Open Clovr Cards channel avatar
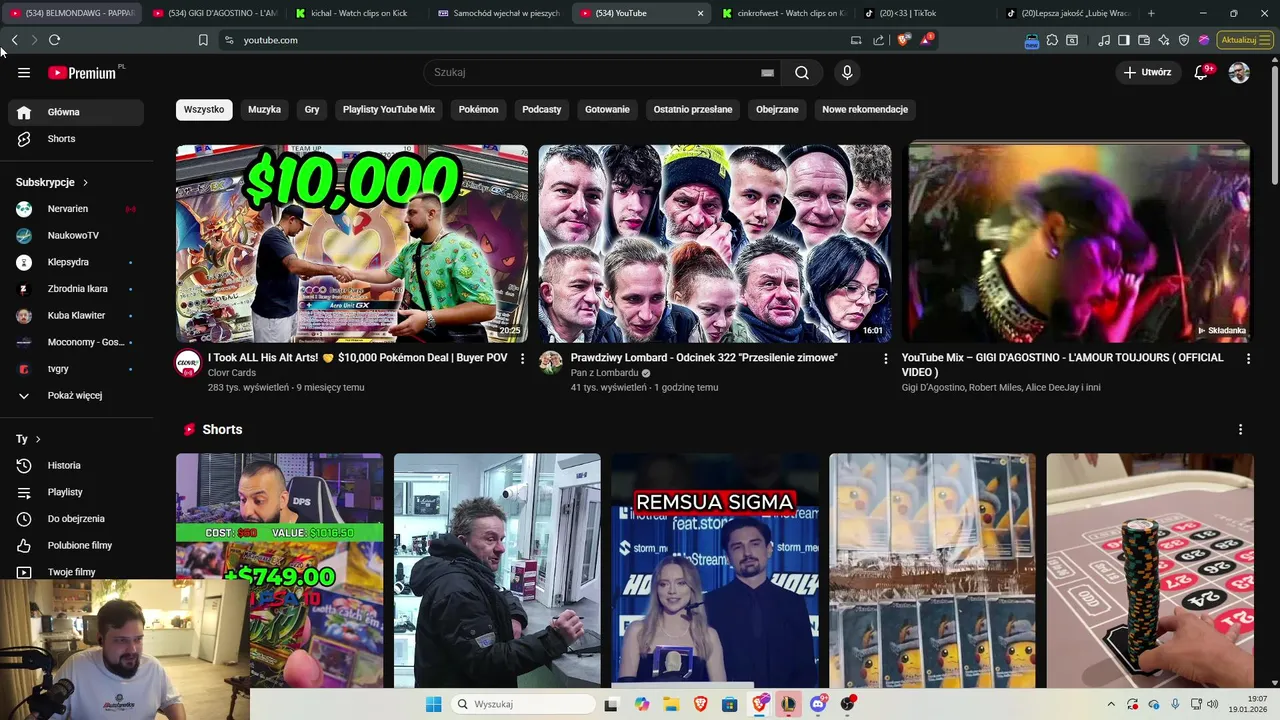This screenshot has height=720, width=1280. 188,363
